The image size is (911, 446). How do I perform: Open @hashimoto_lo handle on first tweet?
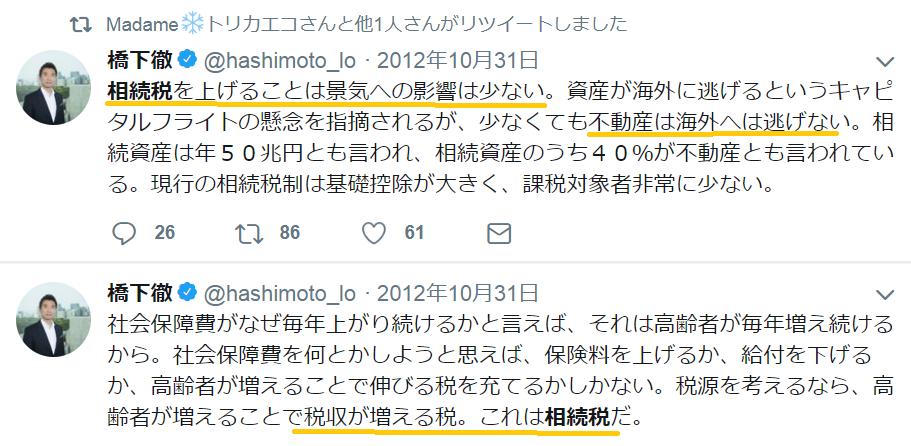pos(279,60)
